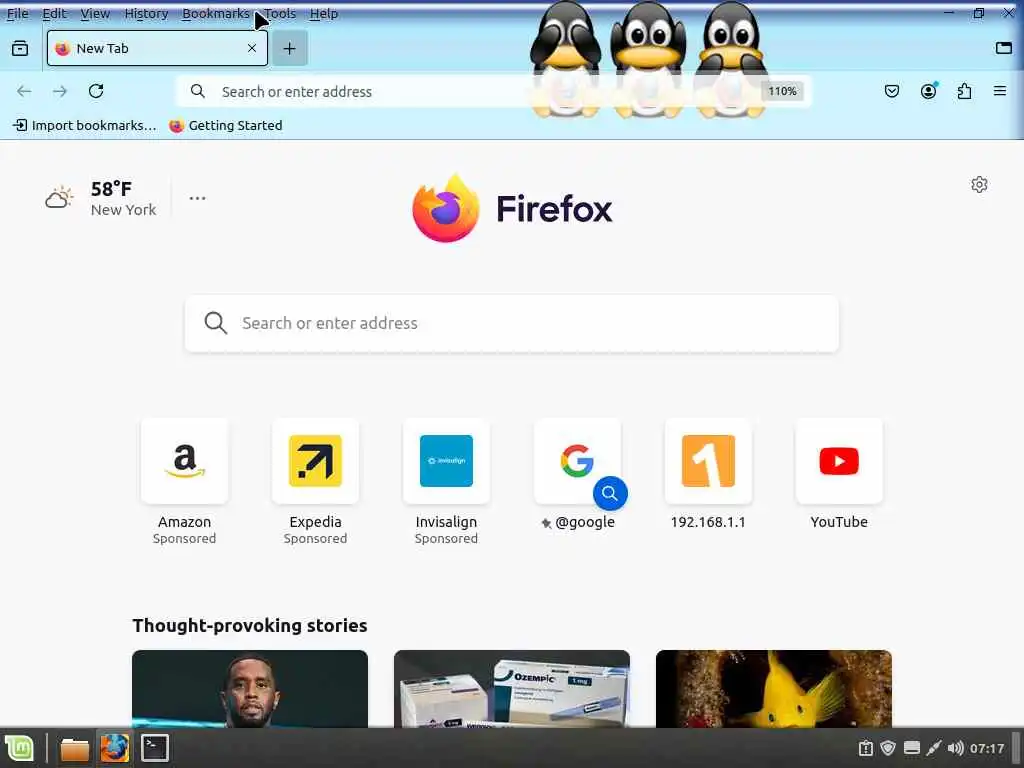
Task: Open the View menu
Action: tap(95, 13)
